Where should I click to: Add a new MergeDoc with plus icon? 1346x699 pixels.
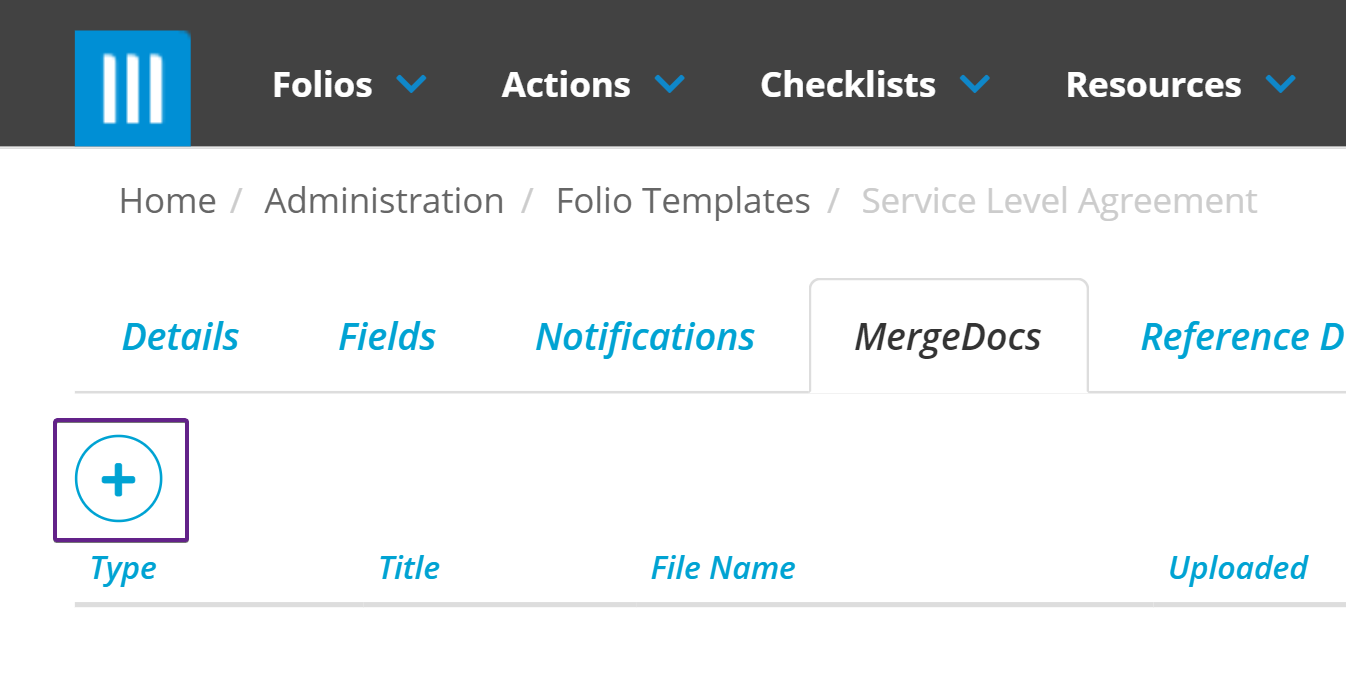click(x=119, y=480)
